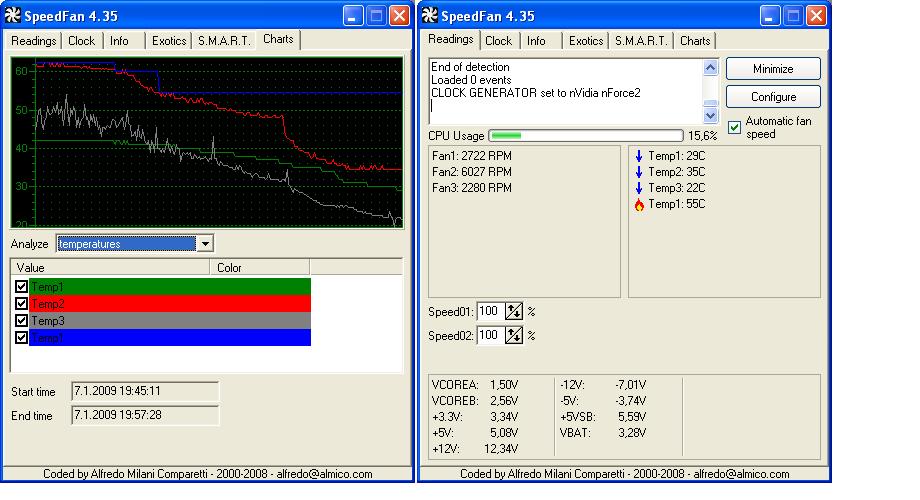Open the Analyze temperatures dropdown
Viewport: 920px width, 500px height.
coord(205,244)
